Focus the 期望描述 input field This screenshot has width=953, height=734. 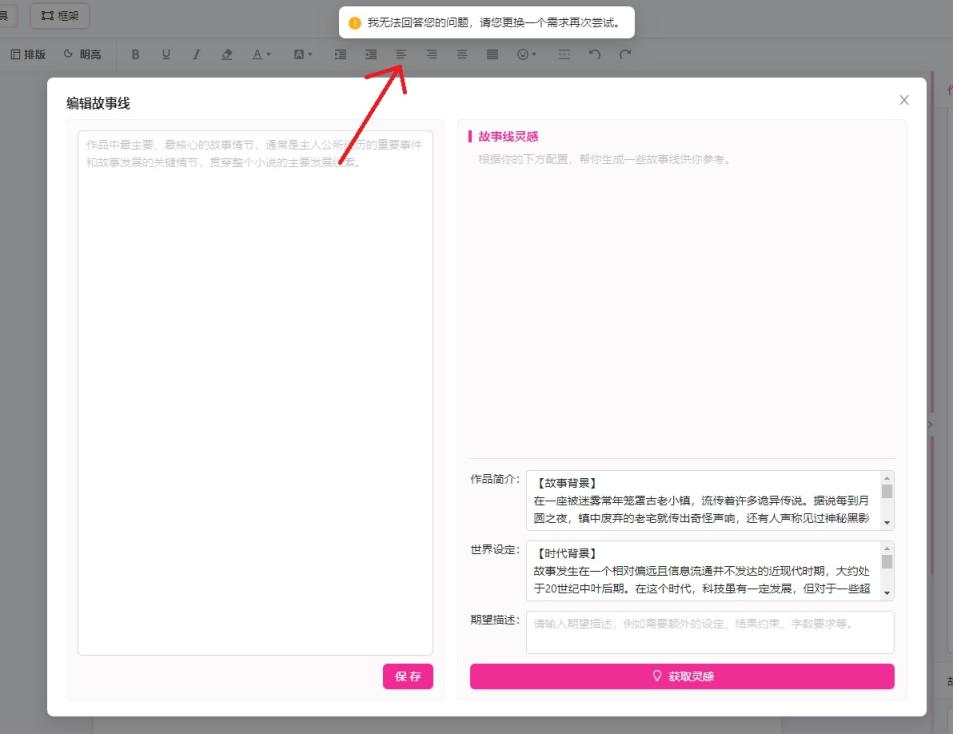pos(709,632)
